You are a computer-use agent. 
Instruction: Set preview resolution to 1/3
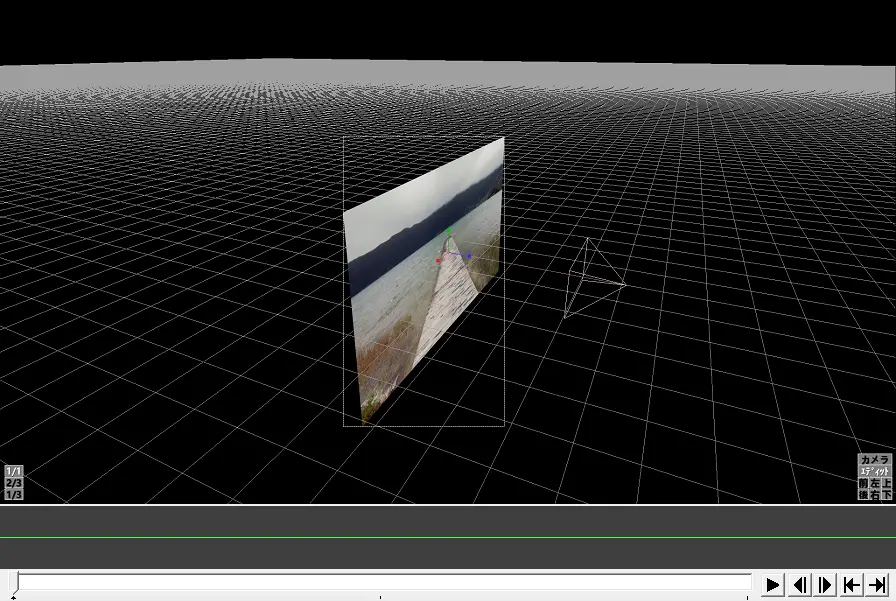14,495
